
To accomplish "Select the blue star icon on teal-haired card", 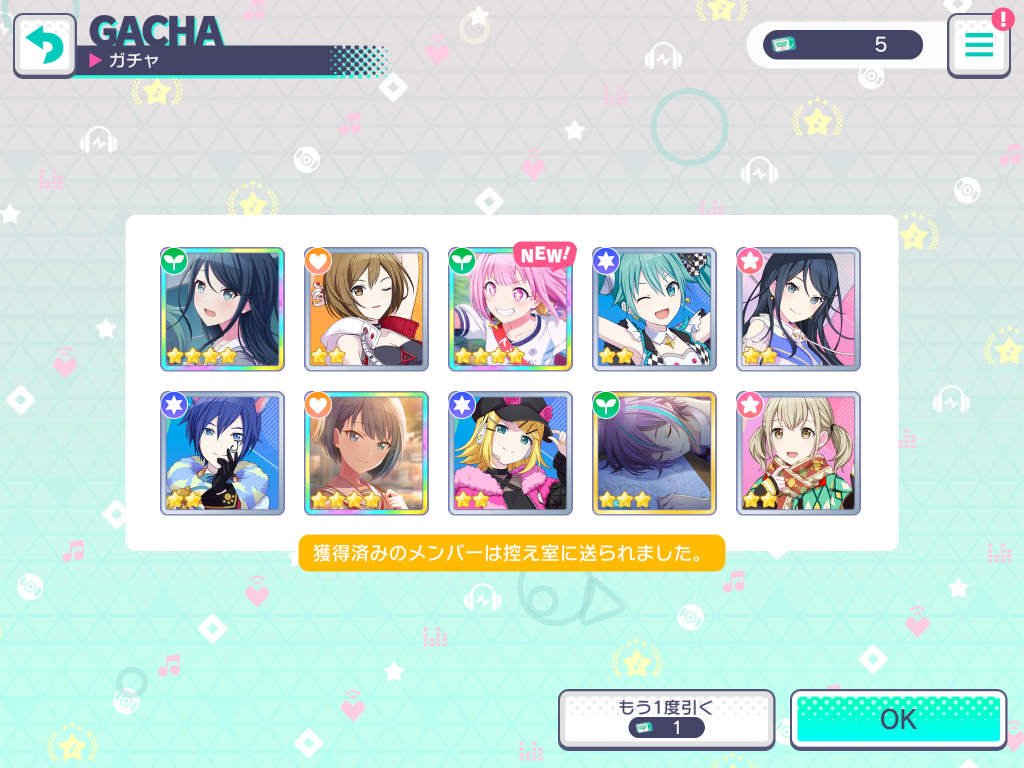I will tap(606, 261).
